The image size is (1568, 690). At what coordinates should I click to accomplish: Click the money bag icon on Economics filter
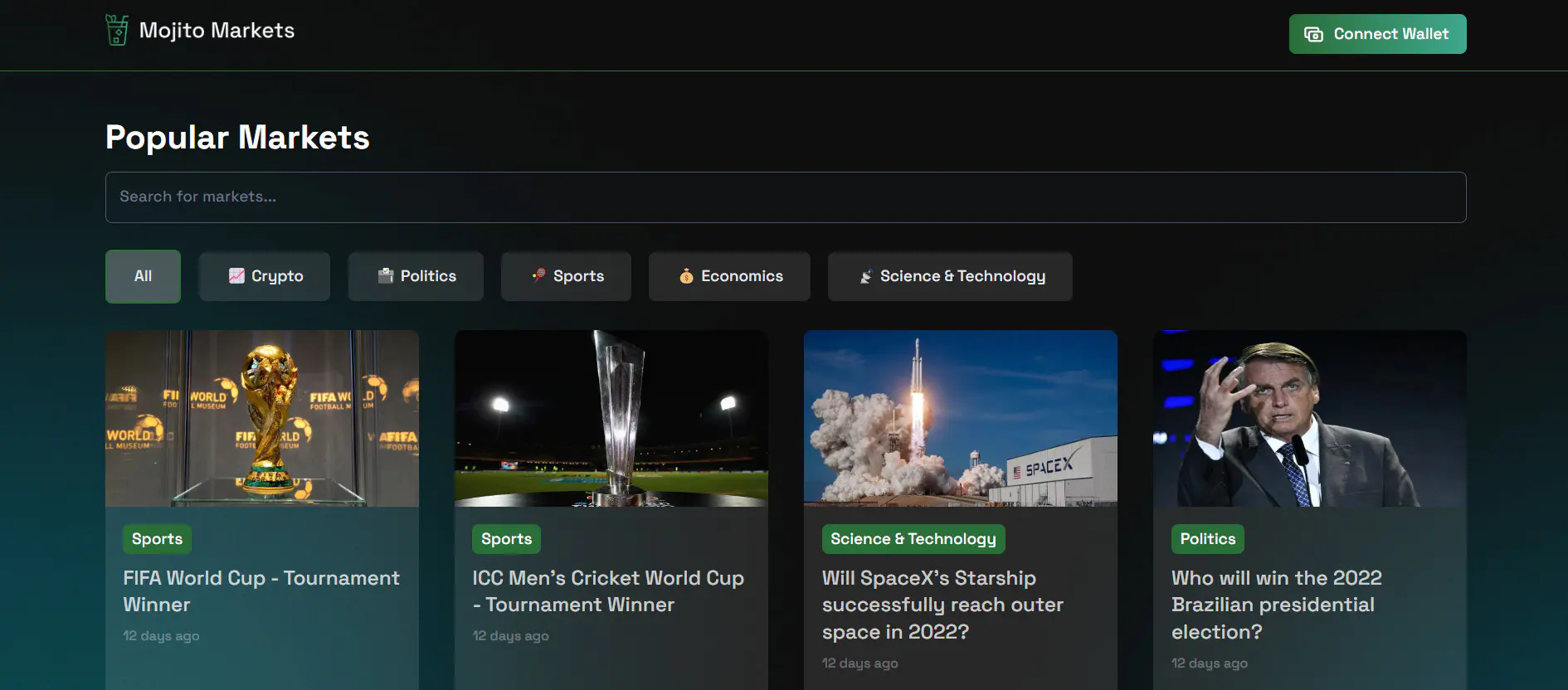tap(686, 275)
